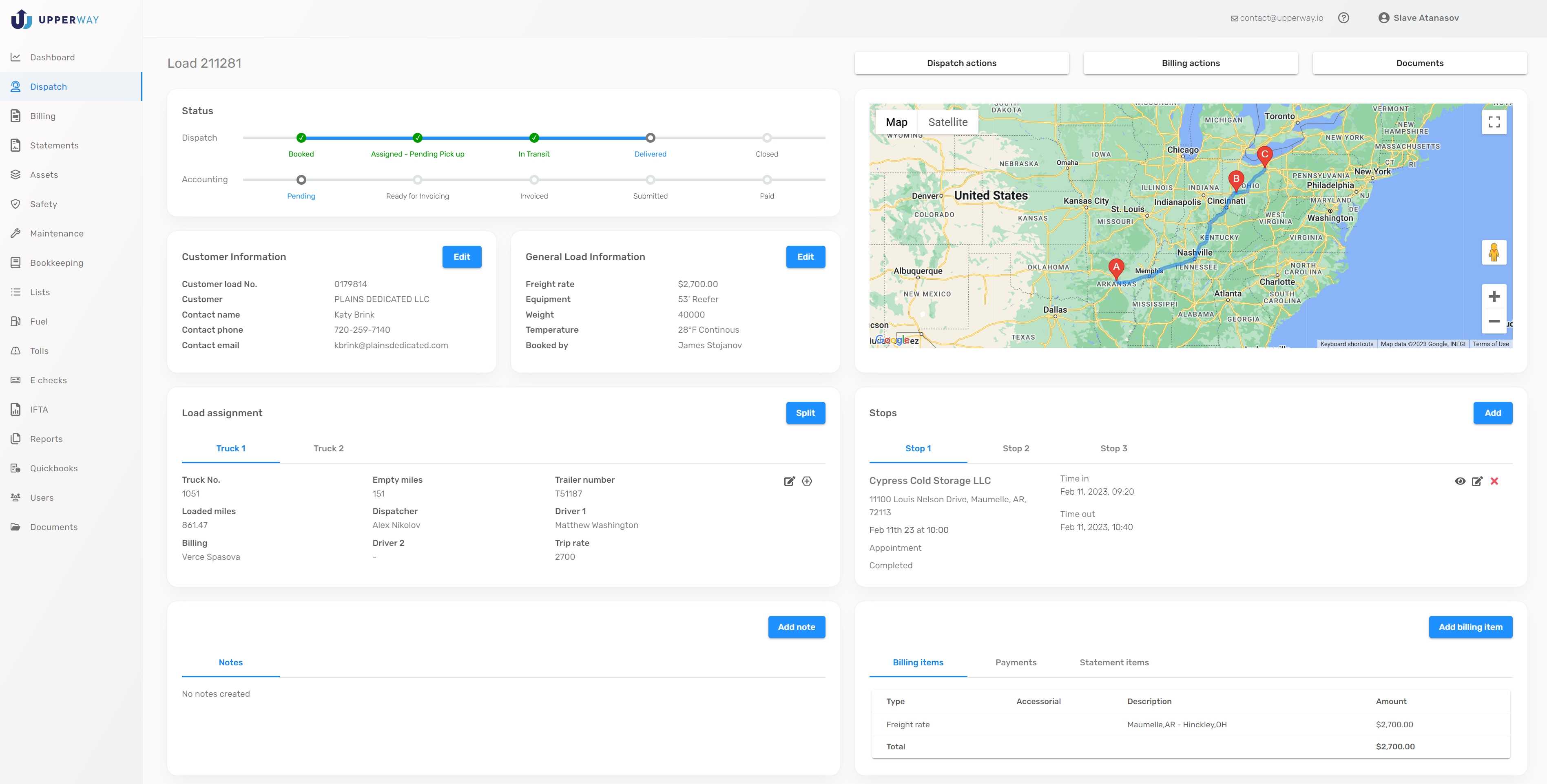Click the Street View pegman icon
Image resolution: width=1547 pixels, height=784 pixels.
[x=1494, y=252]
